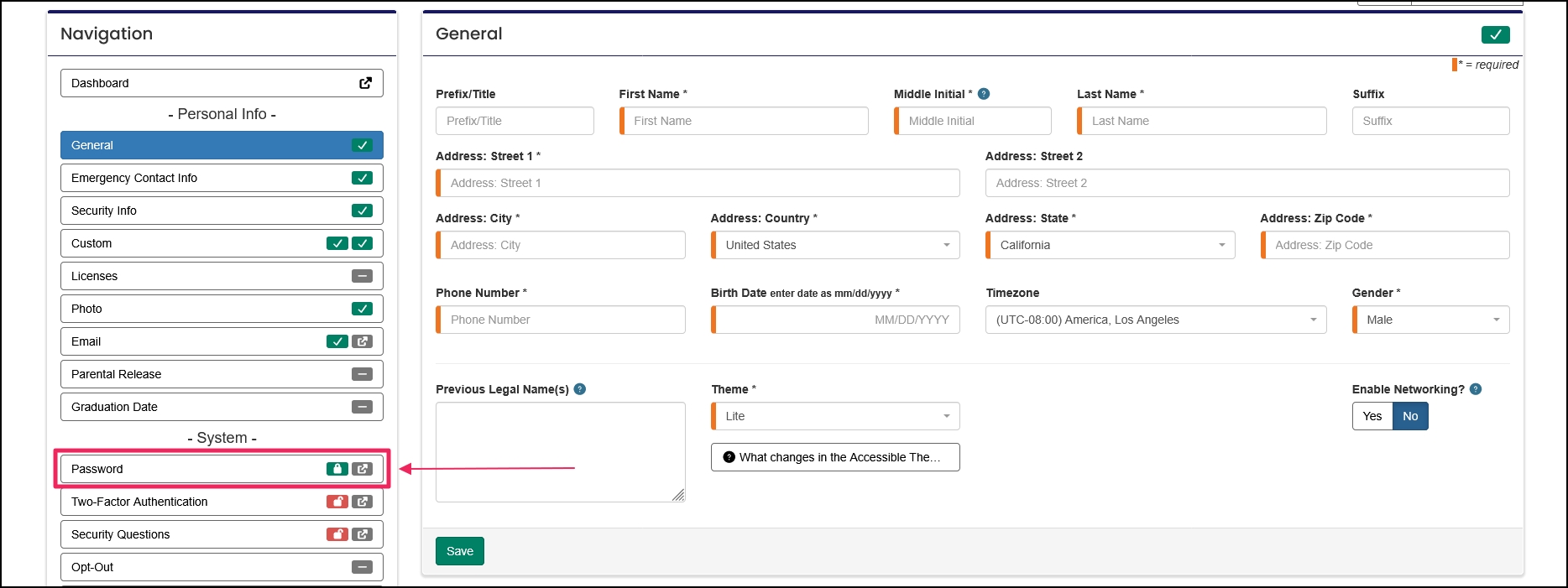Click Two-Factor Authentication red unlocked icon
Image resolution: width=1568 pixels, height=588 pixels.
[337, 502]
